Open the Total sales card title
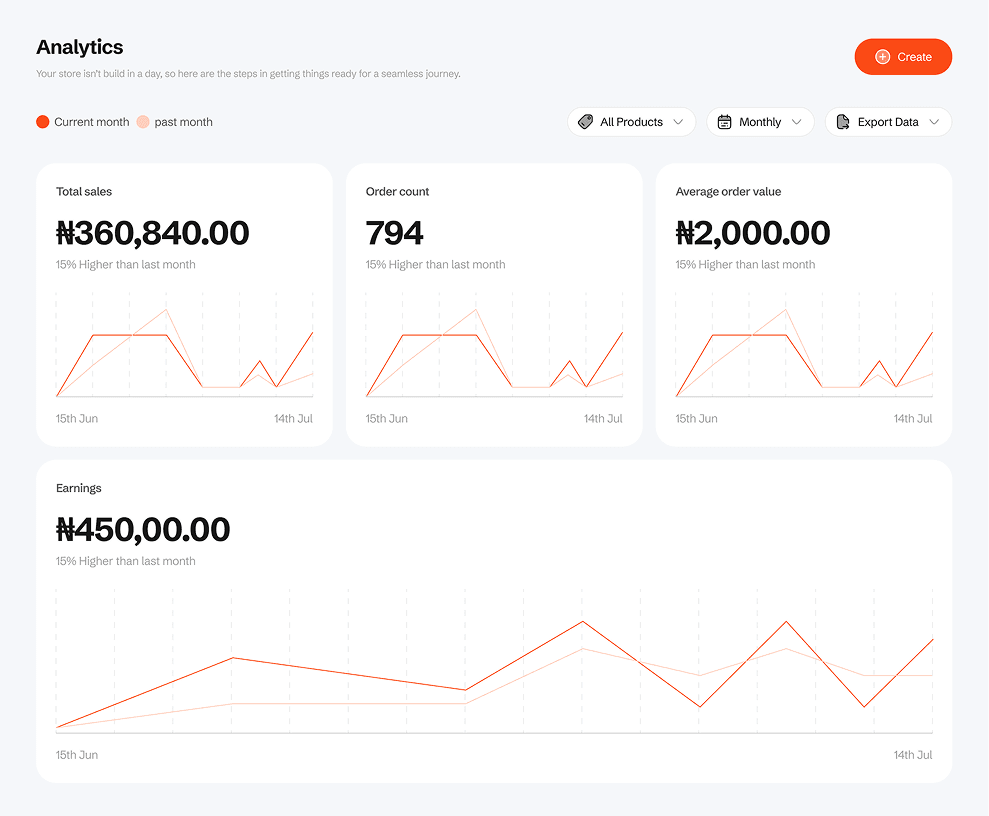 point(84,191)
